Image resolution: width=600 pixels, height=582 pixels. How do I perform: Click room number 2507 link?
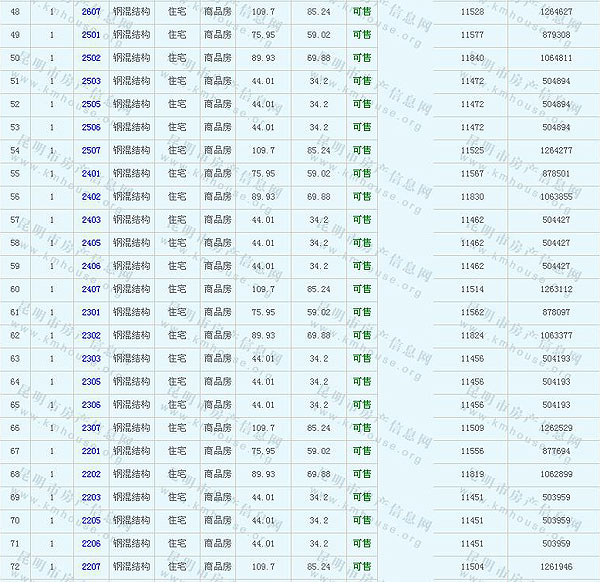pyautogui.click(x=91, y=150)
